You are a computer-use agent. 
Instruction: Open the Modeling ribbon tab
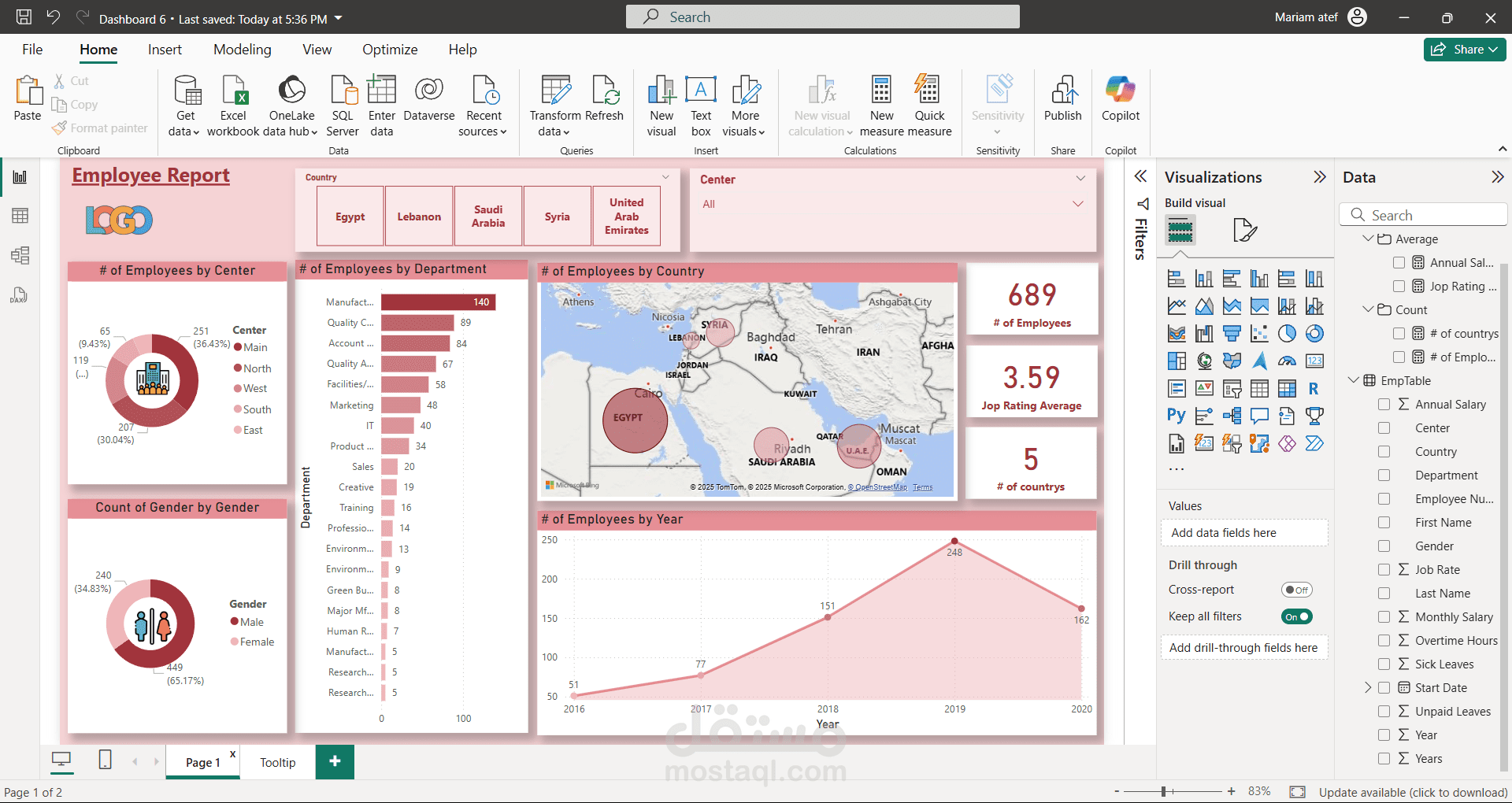(243, 50)
